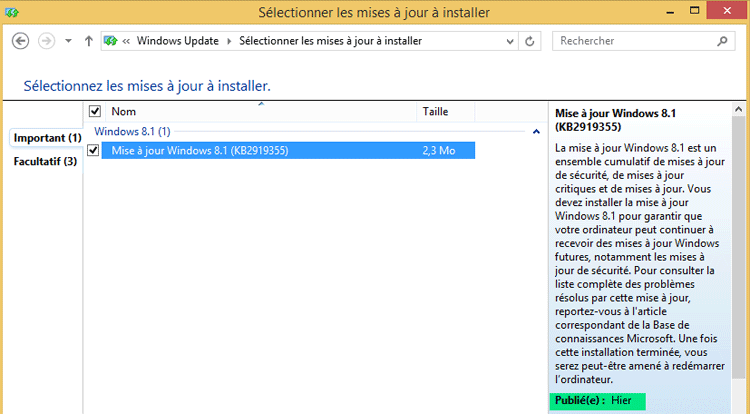This screenshot has width=750, height=414.
Task: Click the window icon in the title bar
Action: (11, 13)
